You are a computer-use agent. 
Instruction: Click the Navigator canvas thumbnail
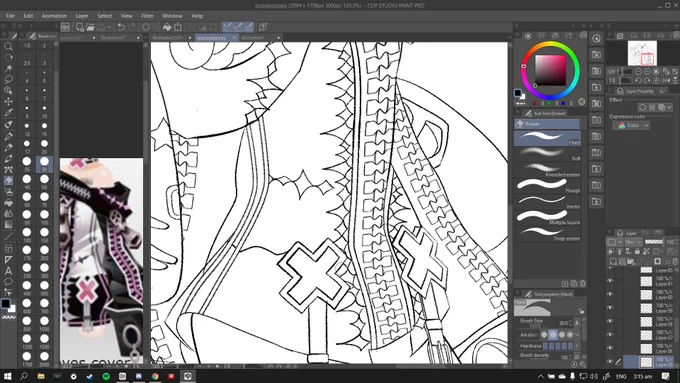point(642,53)
